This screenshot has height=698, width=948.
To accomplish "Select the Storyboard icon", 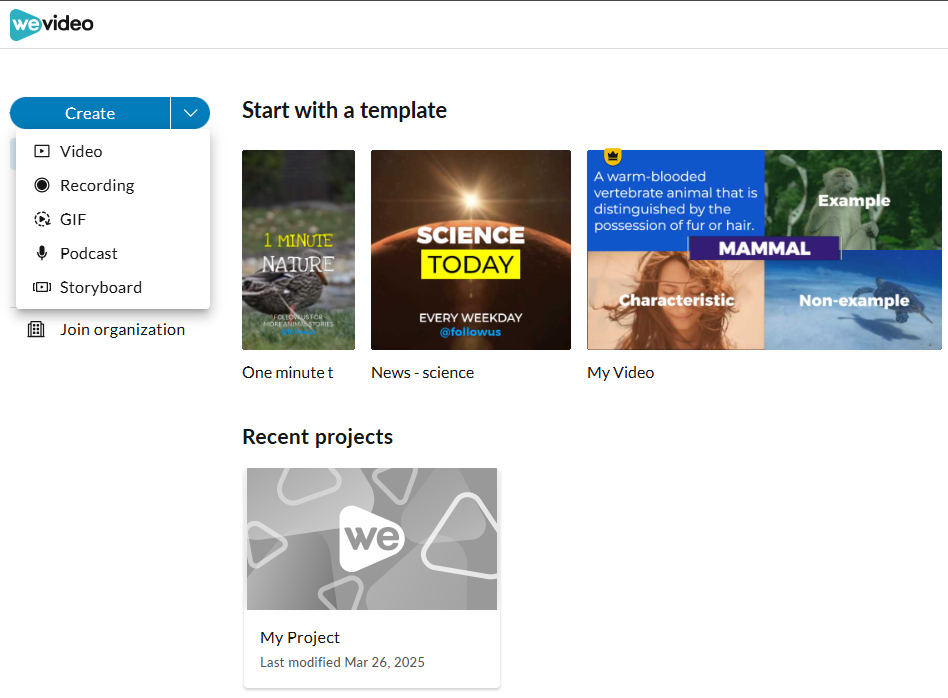I will 40,287.
